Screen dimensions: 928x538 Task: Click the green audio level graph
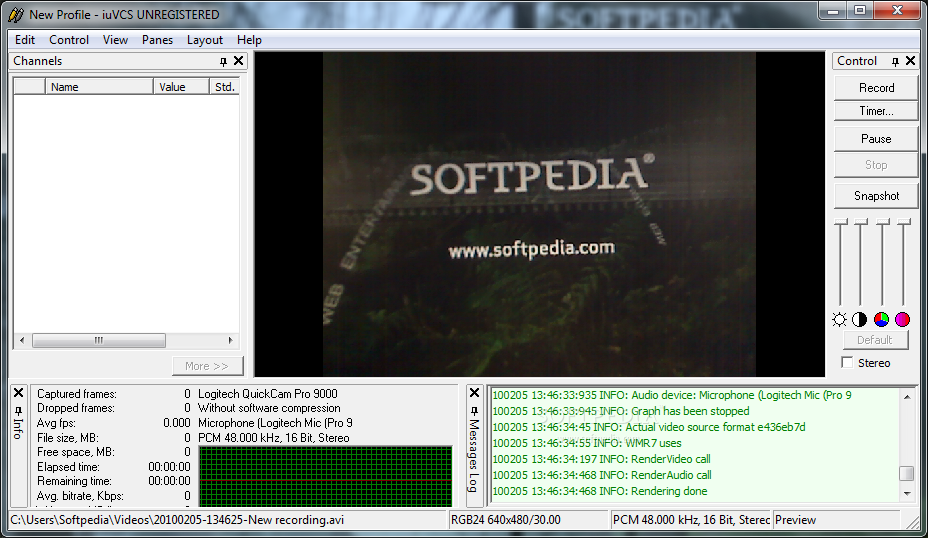point(326,476)
